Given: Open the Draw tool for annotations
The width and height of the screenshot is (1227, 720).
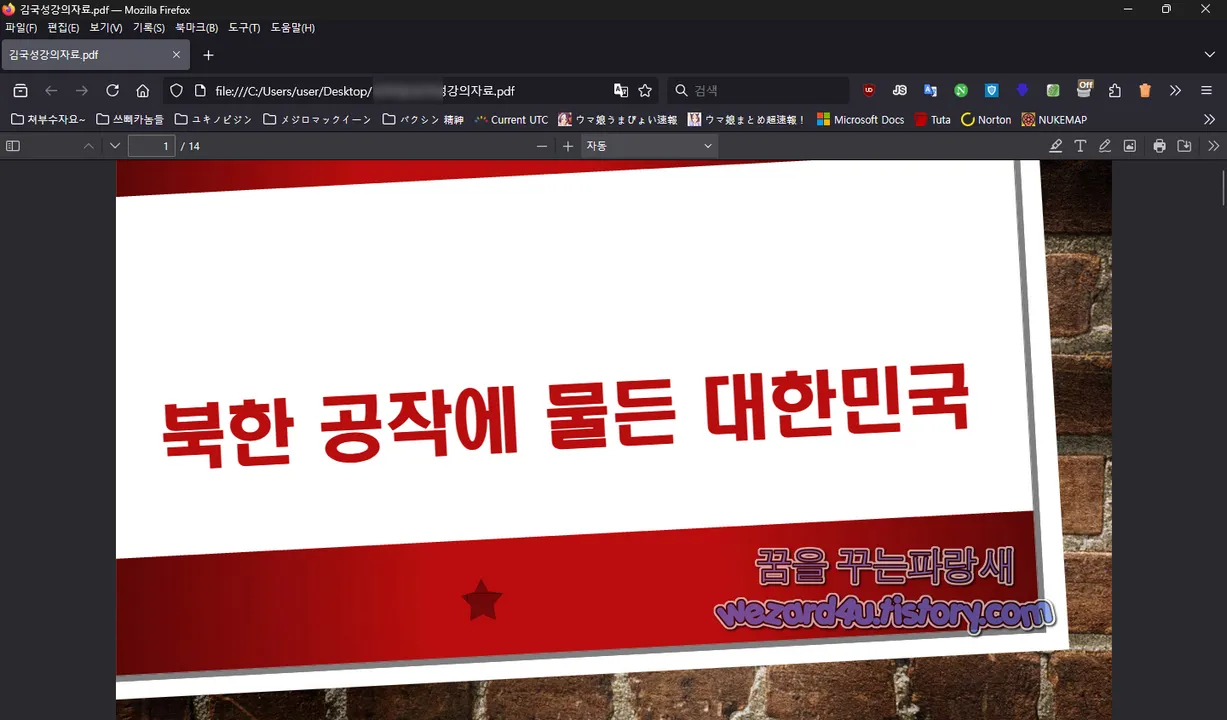Looking at the screenshot, I should 1104,145.
